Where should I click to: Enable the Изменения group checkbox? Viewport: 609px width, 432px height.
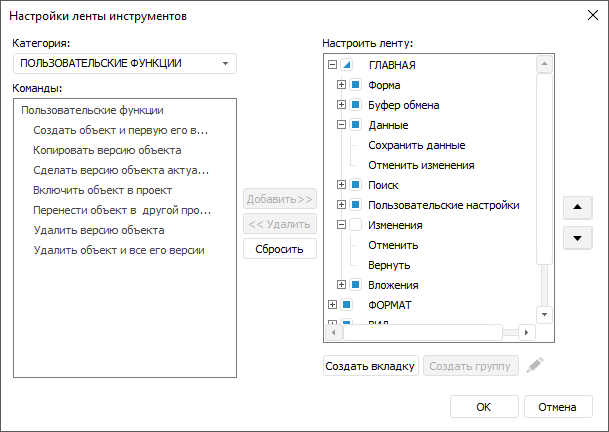(x=356, y=225)
